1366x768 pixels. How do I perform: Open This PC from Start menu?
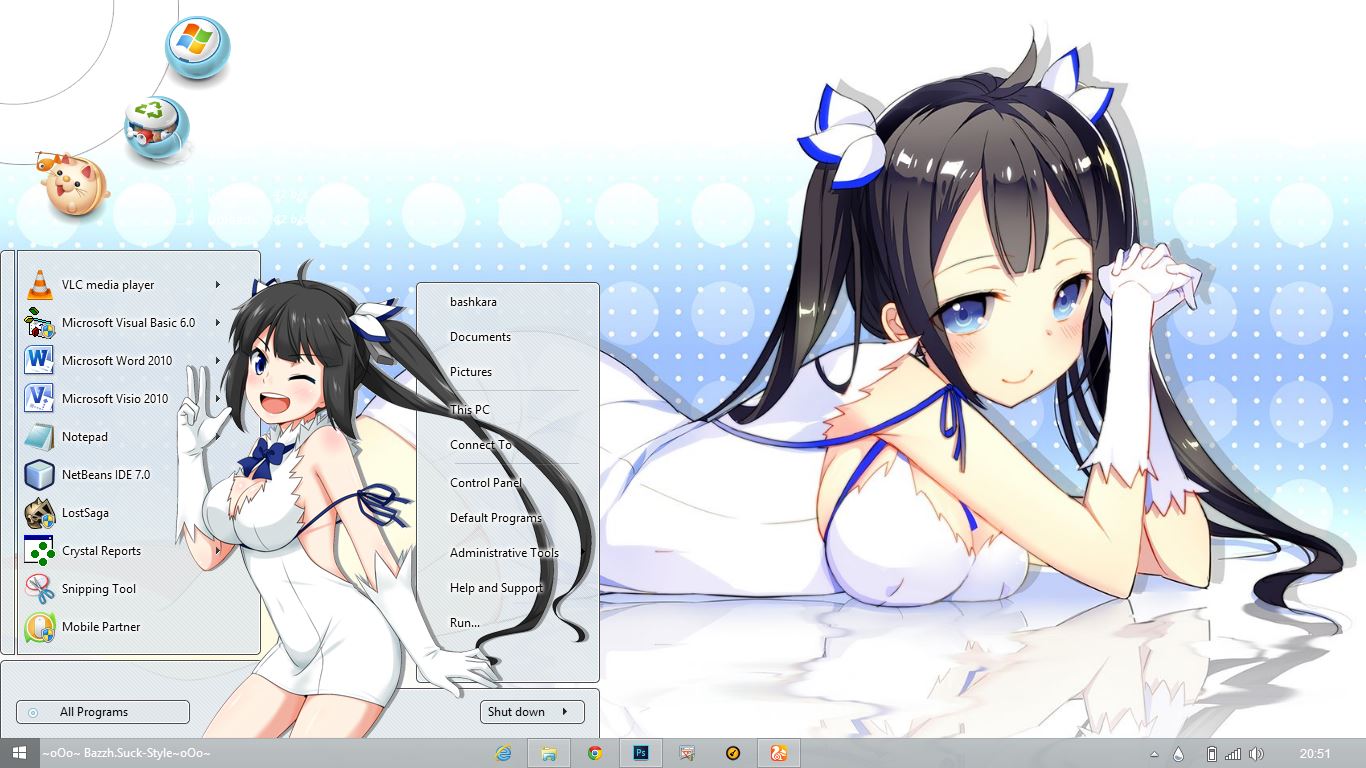point(470,410)
